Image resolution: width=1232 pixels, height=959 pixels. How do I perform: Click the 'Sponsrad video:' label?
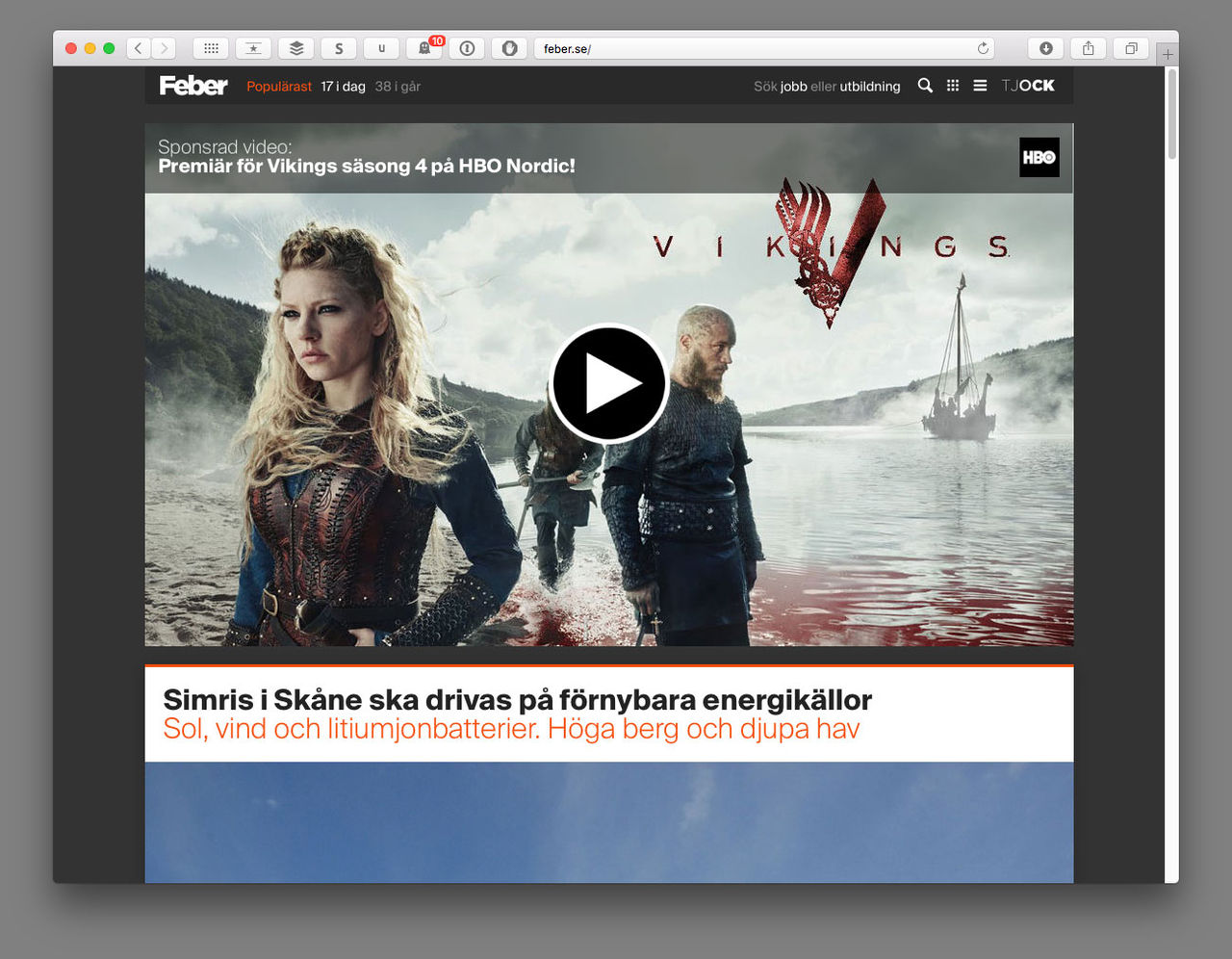[x=225, y=146]
